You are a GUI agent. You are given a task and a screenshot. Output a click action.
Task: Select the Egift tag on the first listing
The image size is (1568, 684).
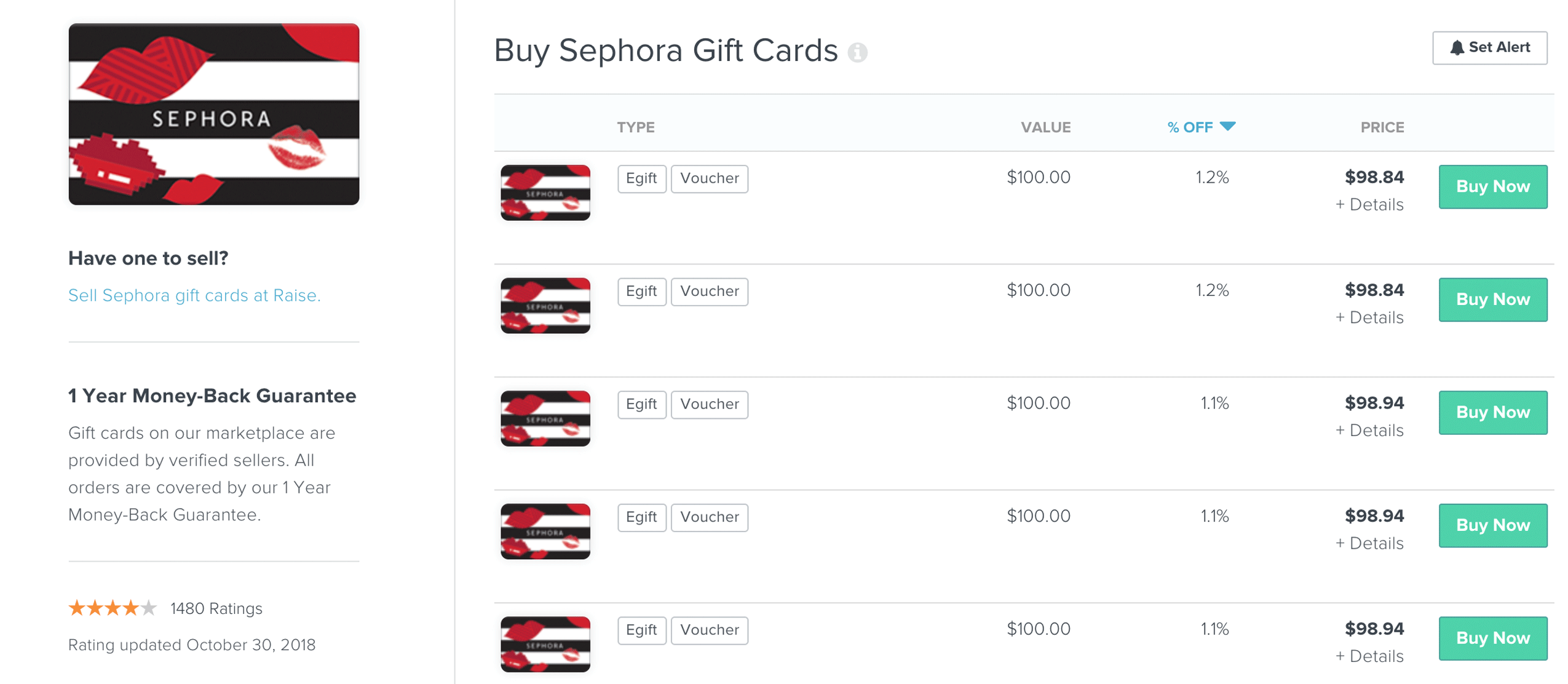click(x=641, y=178)
